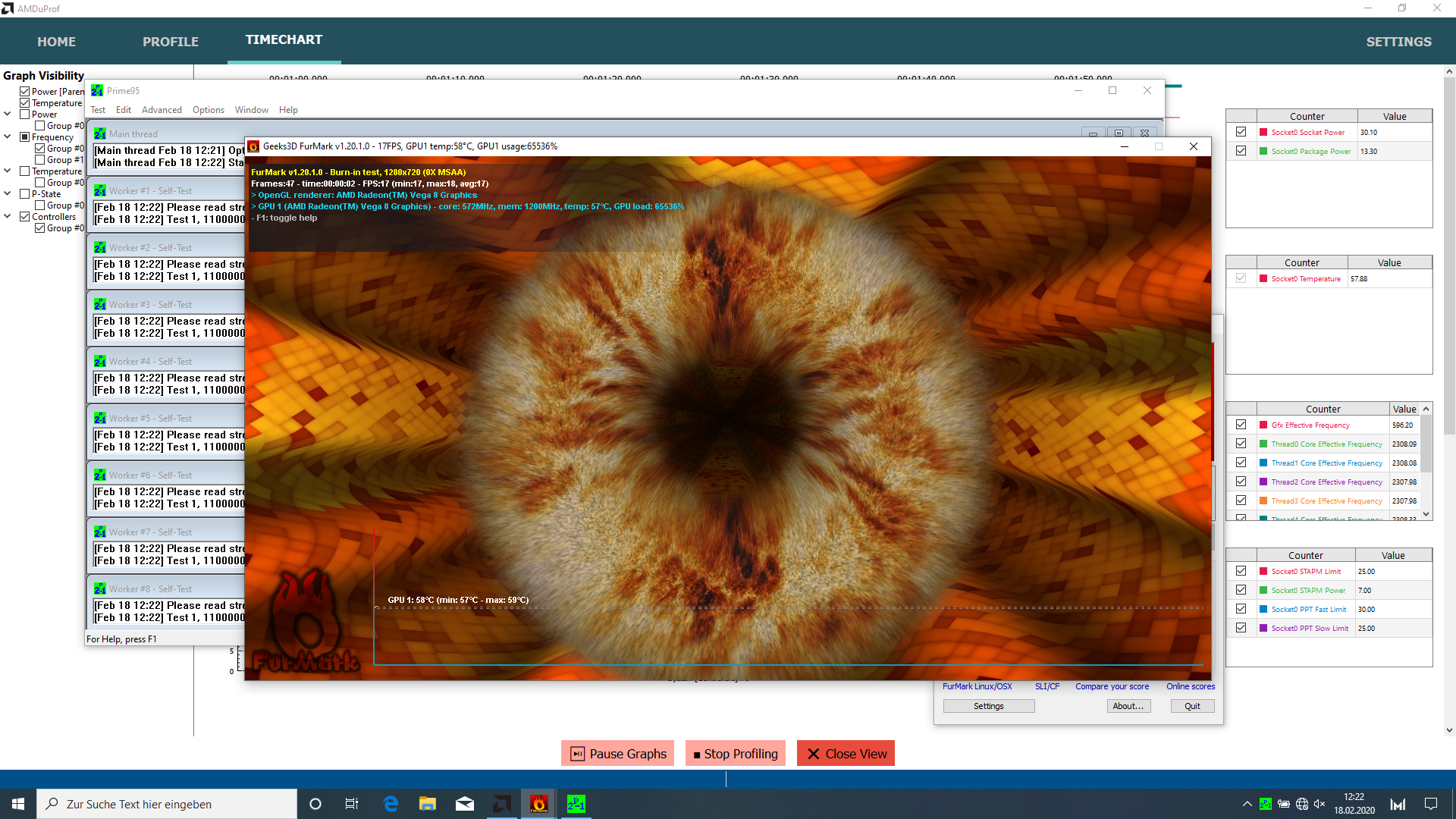Collapse the Power tree node

[x=8, y=115]
